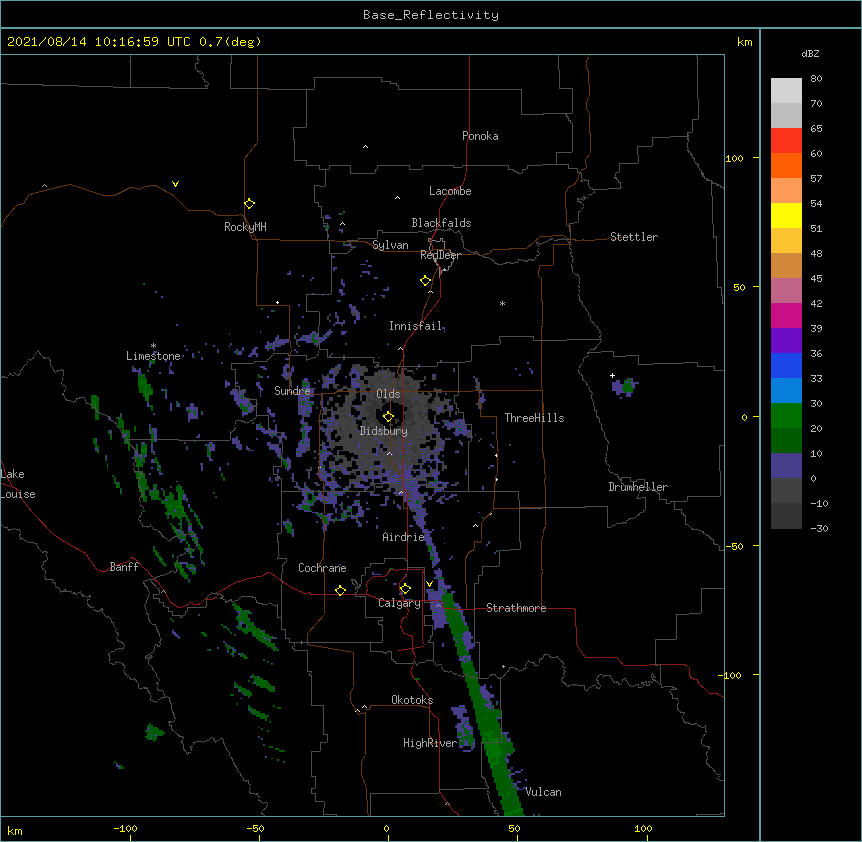Click the Stettler label
862x842 pixels.
click(634, 237)
